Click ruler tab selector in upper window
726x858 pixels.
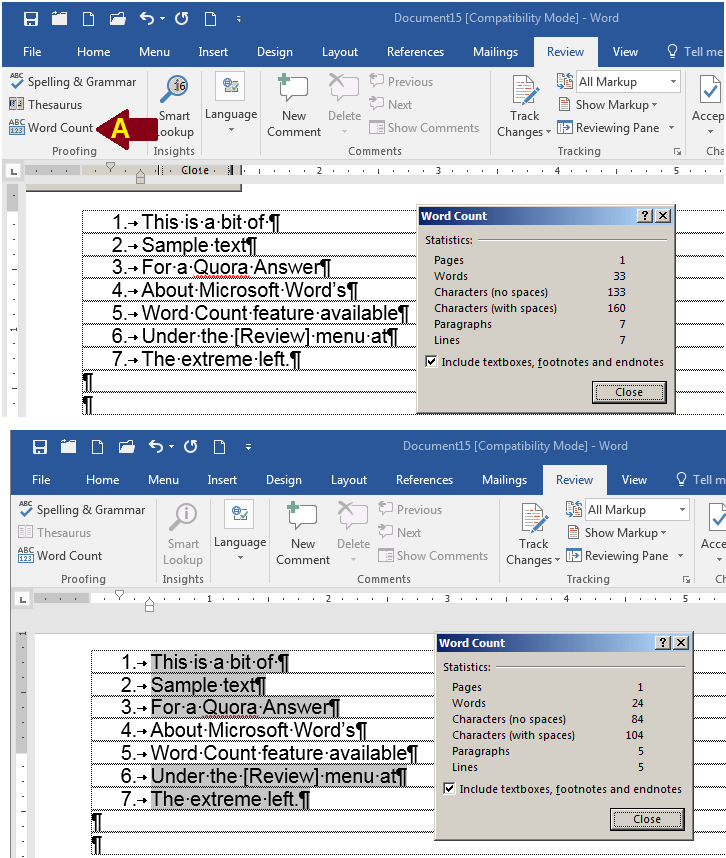pyautogui.click(x=14, y=171)
